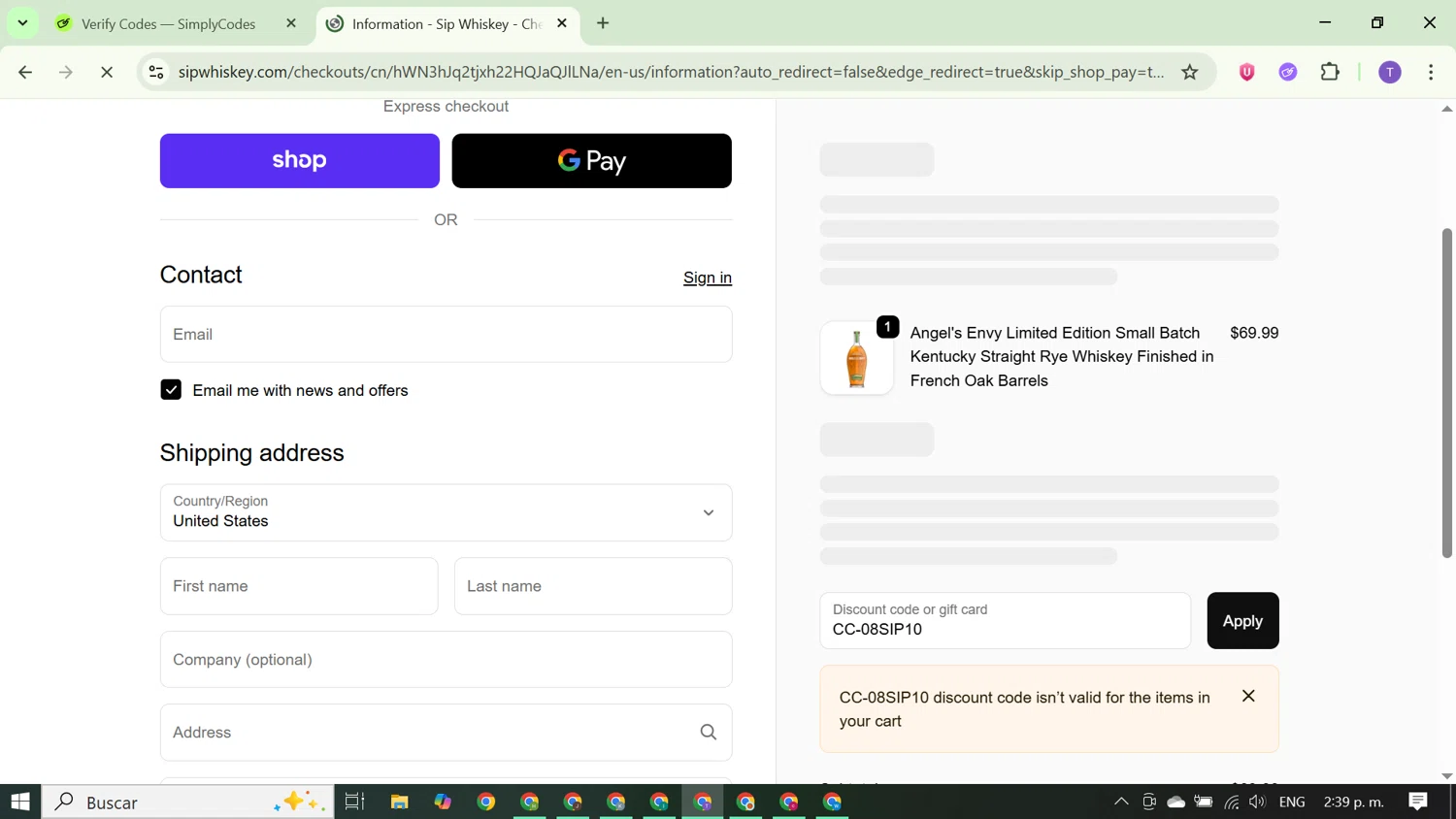Open the notifications center icon

[1418, 802]
